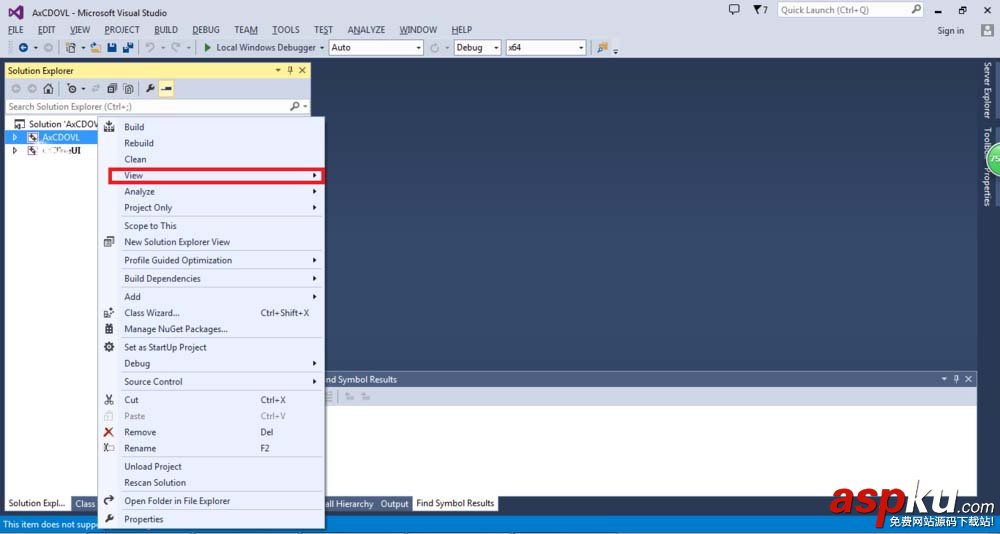Select New Solution Explorer View
Viewport: 1000px width, 534px height.
click(x=212, y=242)
